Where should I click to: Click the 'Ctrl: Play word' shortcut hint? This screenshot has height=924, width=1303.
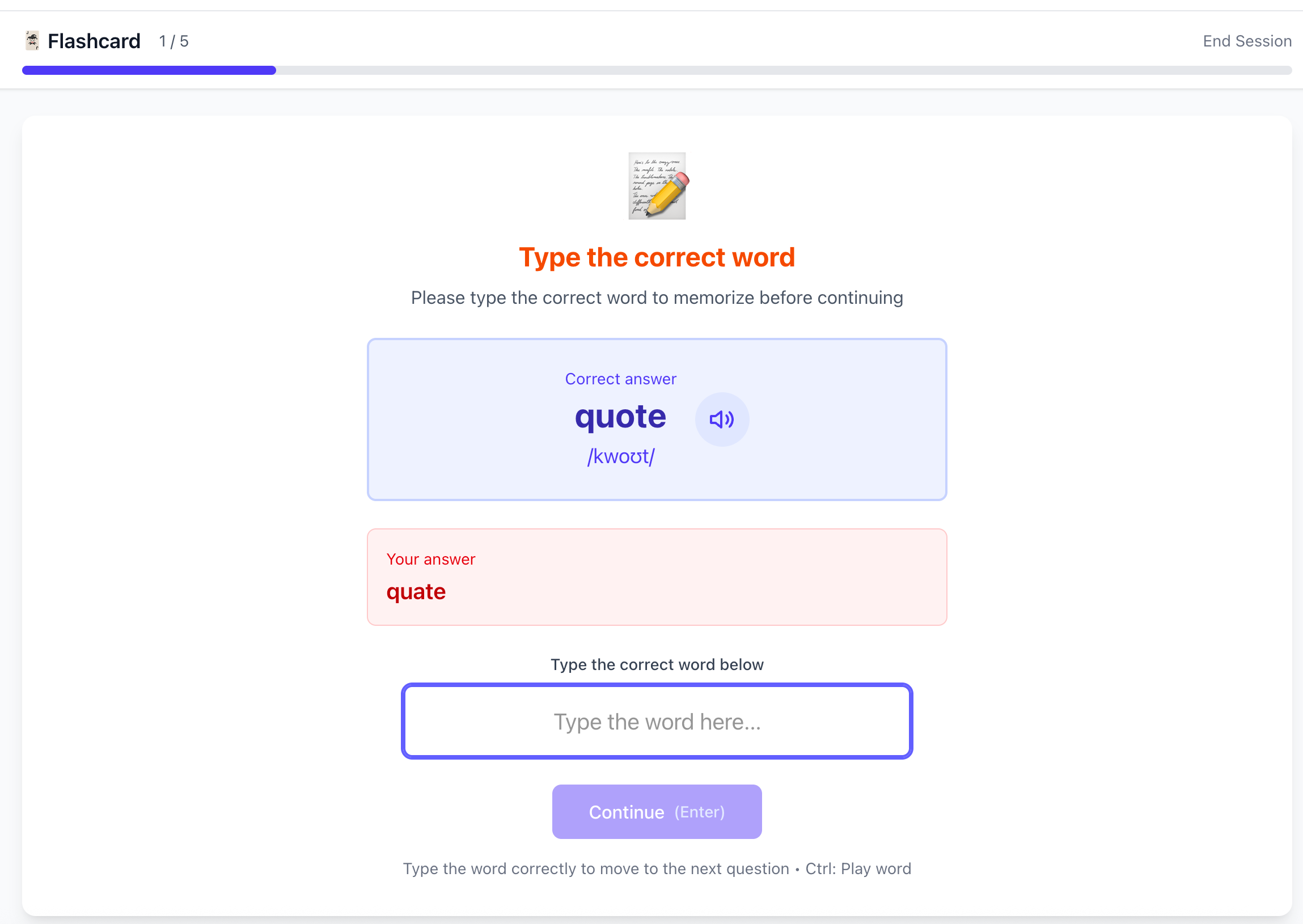click(x=858, y=869)
